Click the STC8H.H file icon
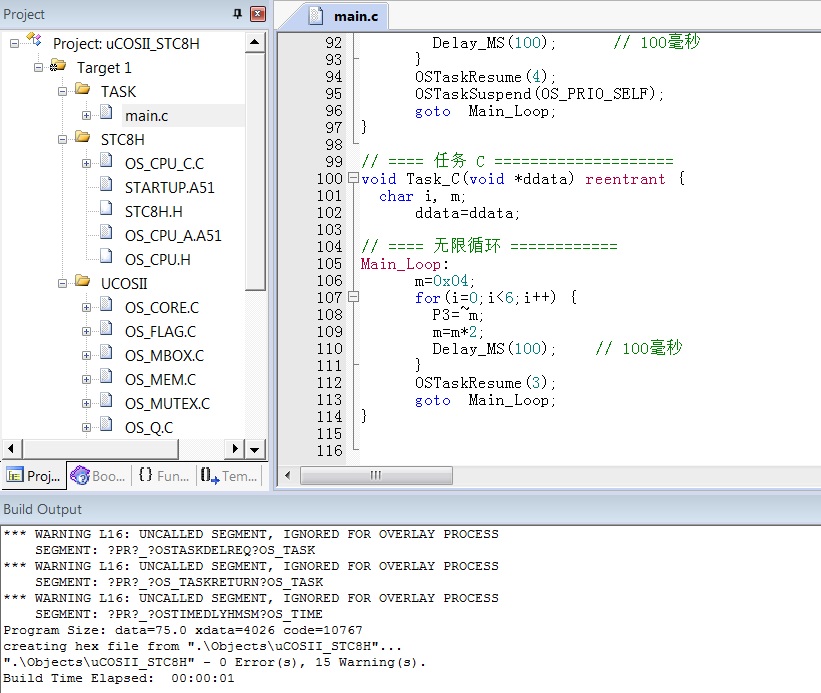This screenshot has width=821, height=693. 106,209
